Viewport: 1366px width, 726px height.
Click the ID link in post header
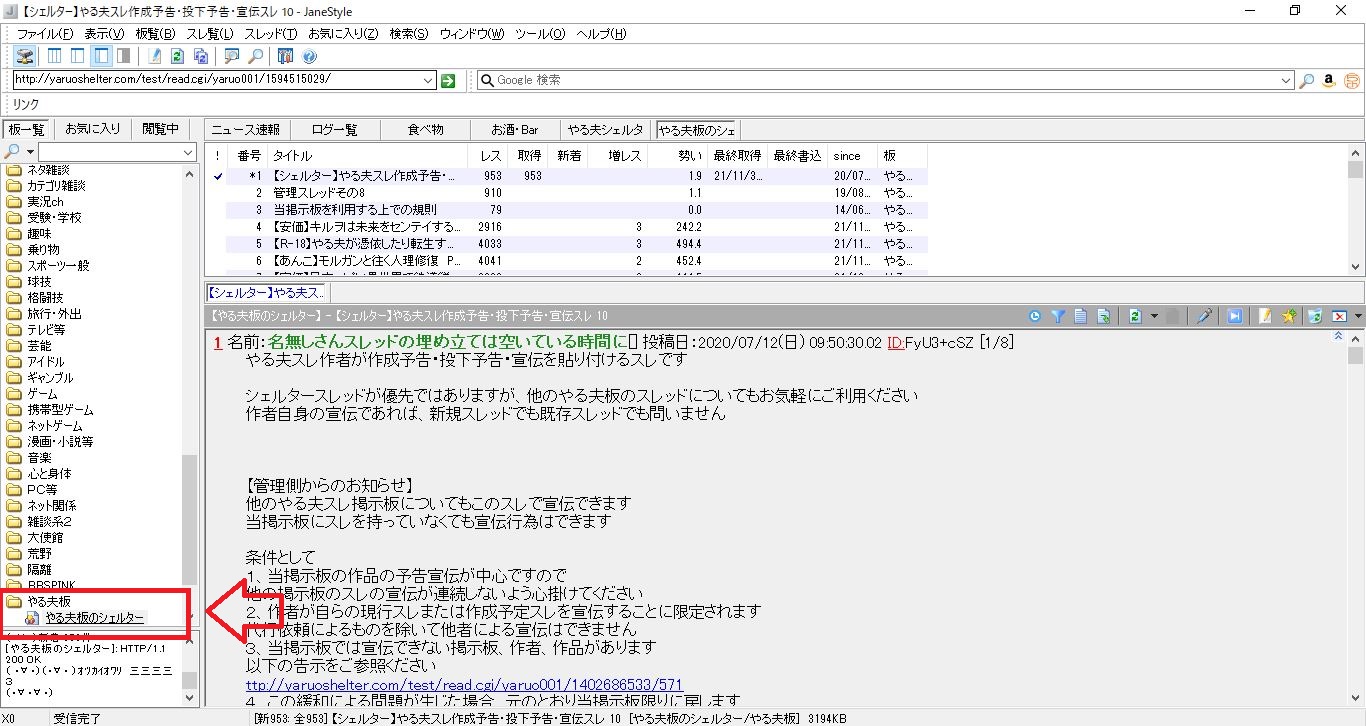pos(895,343)
